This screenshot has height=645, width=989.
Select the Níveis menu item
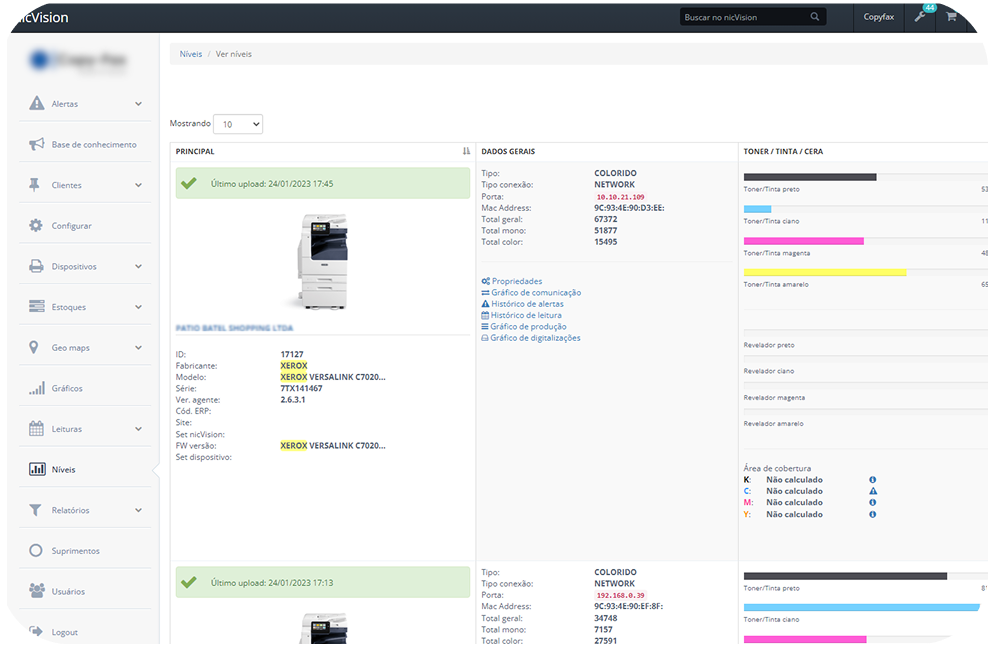click(x=85, y=470)
